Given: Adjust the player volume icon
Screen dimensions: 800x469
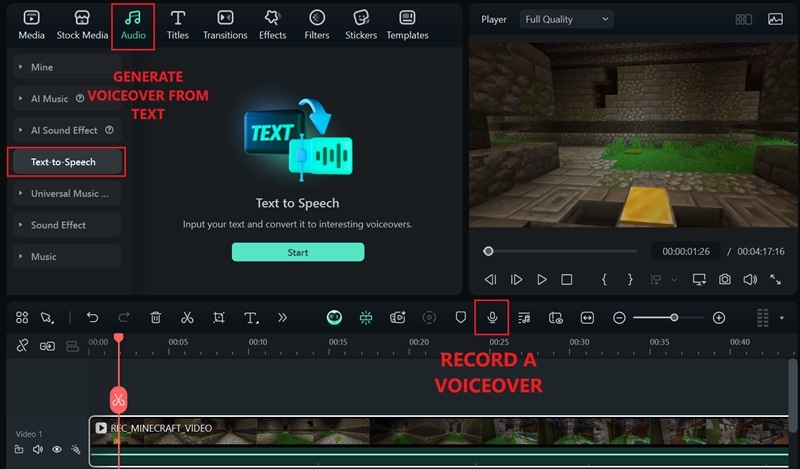Looking at the screenshot, I should coord(750,280).
